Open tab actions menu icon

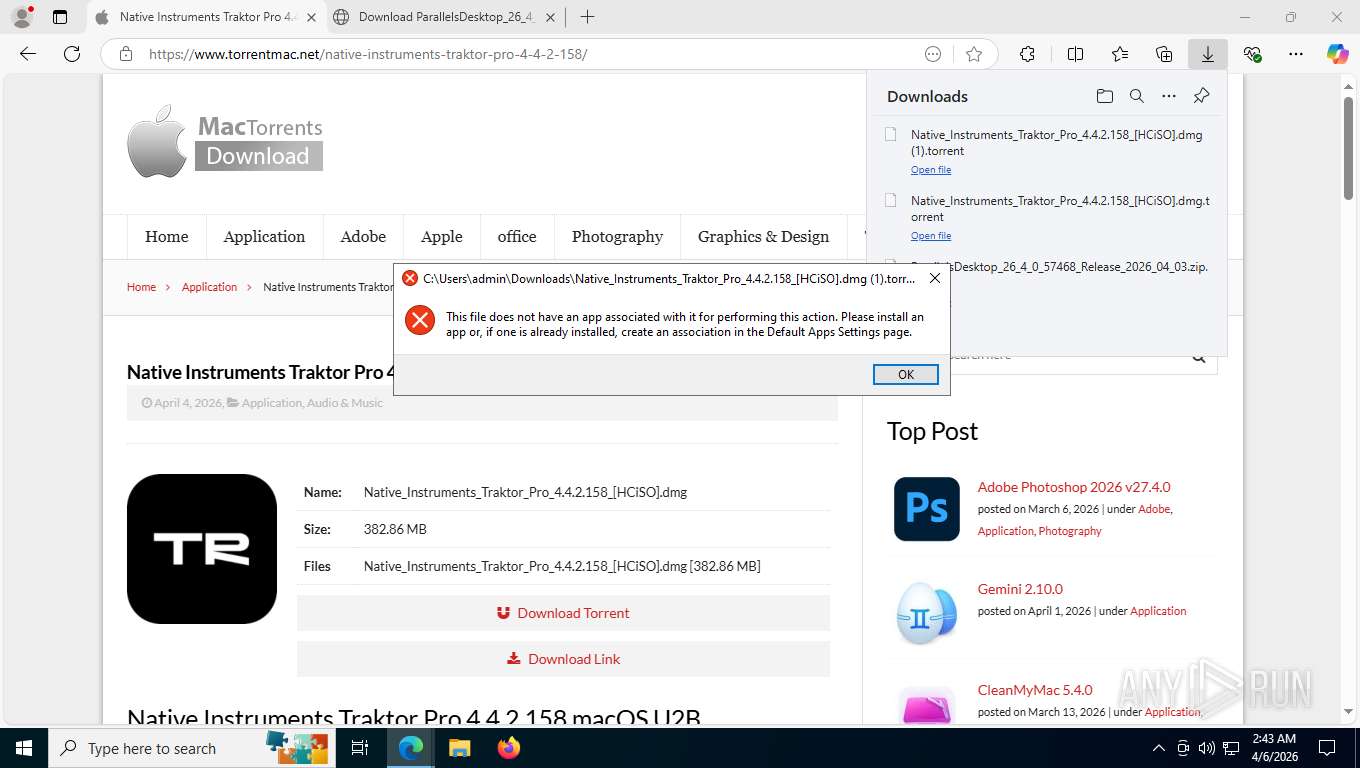click(x=60, y=17)
